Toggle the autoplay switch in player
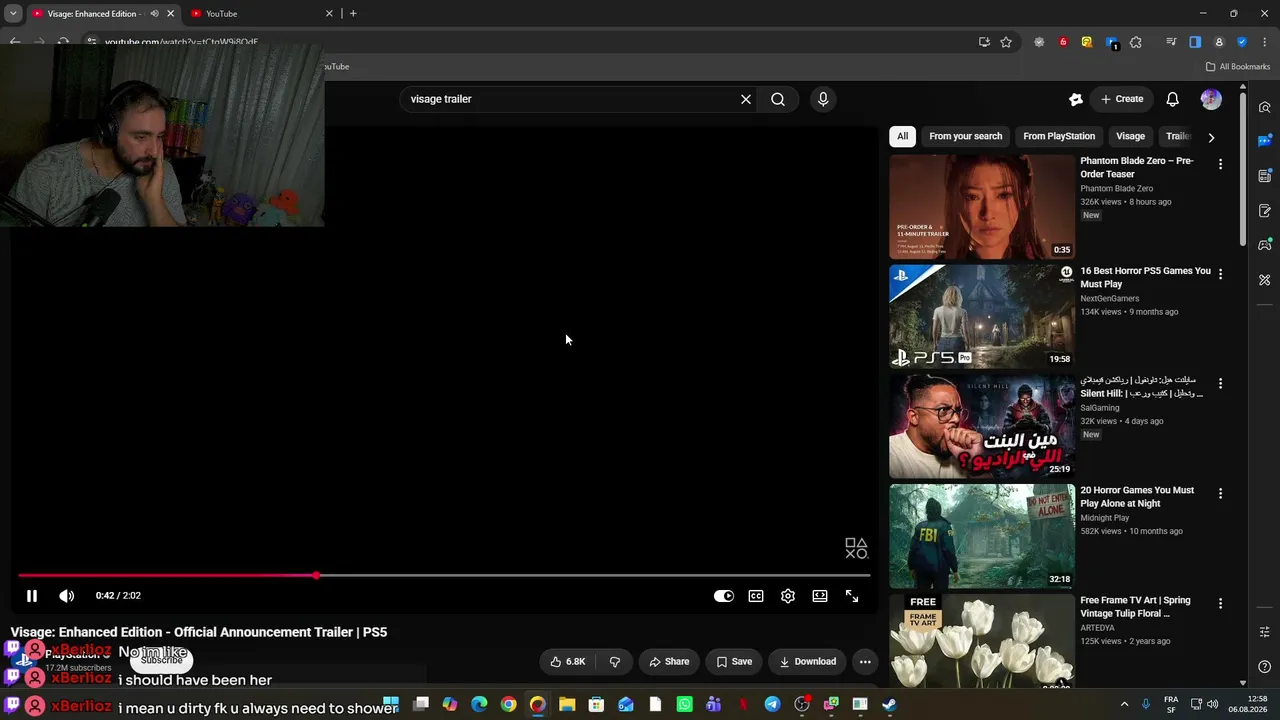The height and width of the screenshot is (720, 1280). pos(724,596)
